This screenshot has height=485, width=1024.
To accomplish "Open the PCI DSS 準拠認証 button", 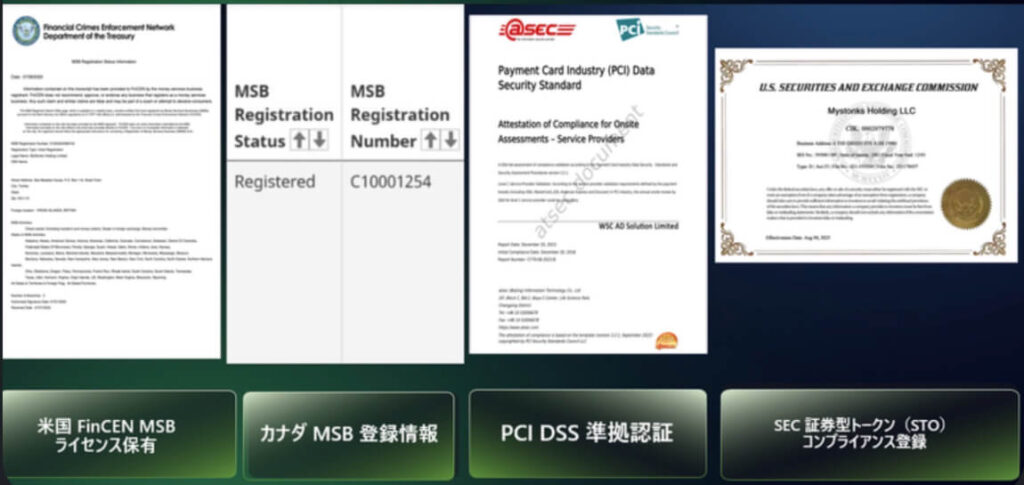I will click(x=587, y=434).
